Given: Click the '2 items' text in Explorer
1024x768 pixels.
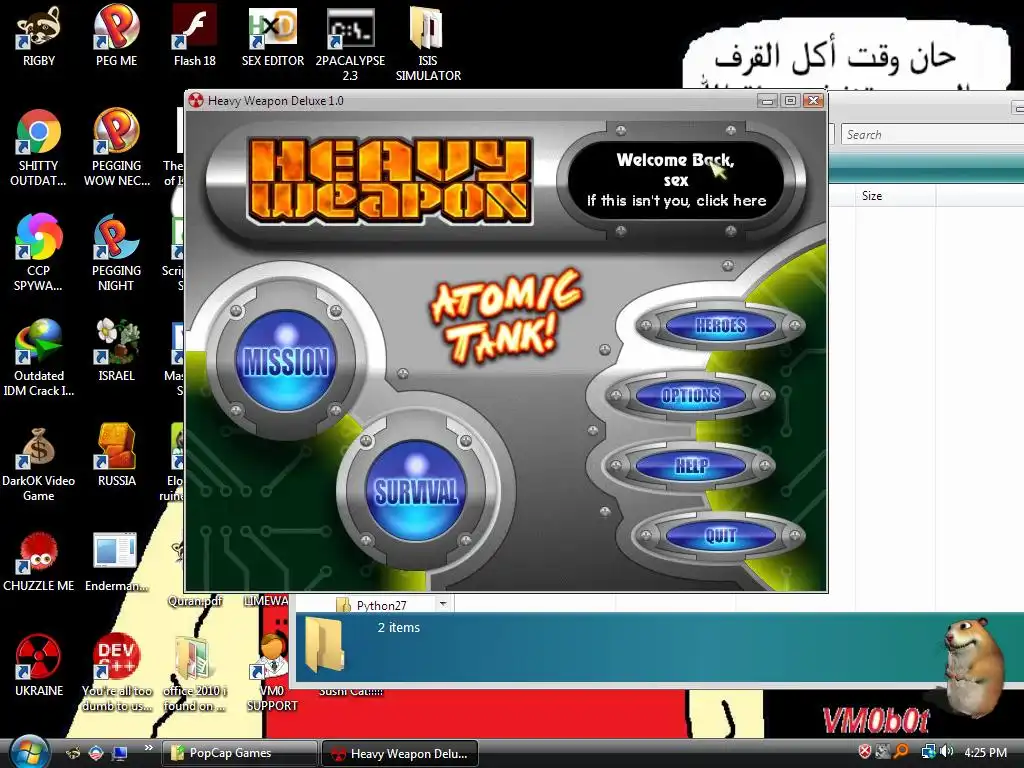Looking at the screenshot, I should coord(398,628).
